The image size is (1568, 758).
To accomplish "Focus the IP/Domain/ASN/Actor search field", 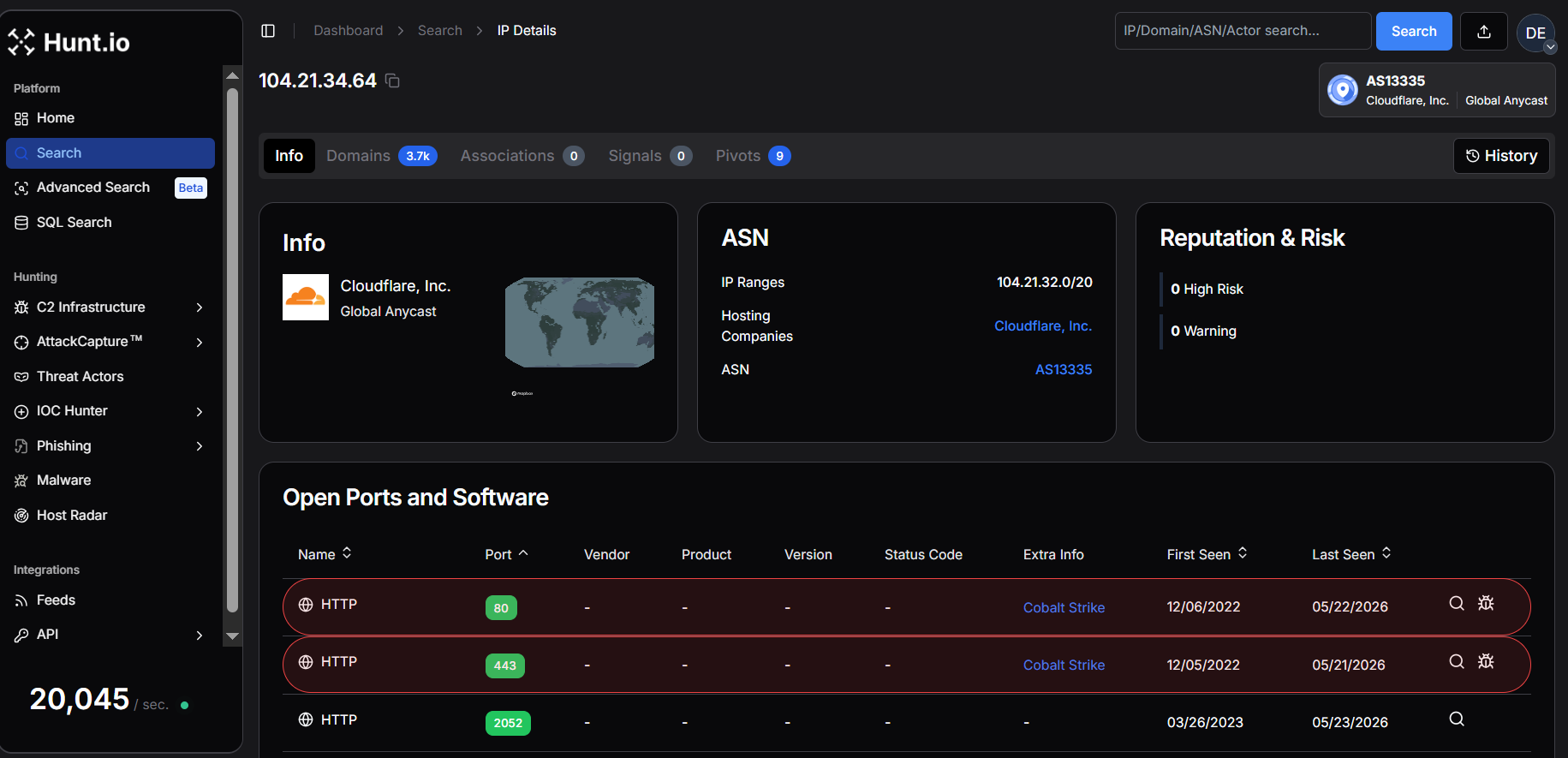I will pyautogui.click(x=1243, y=31).
